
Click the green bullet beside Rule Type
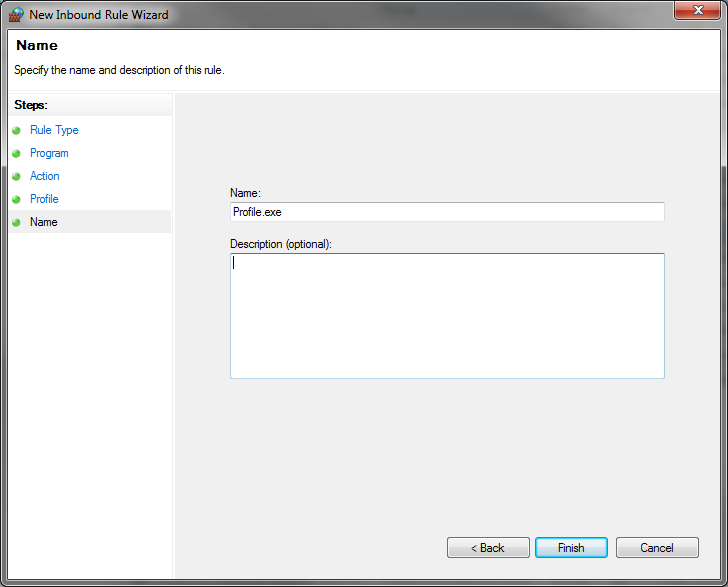point(16,130)
